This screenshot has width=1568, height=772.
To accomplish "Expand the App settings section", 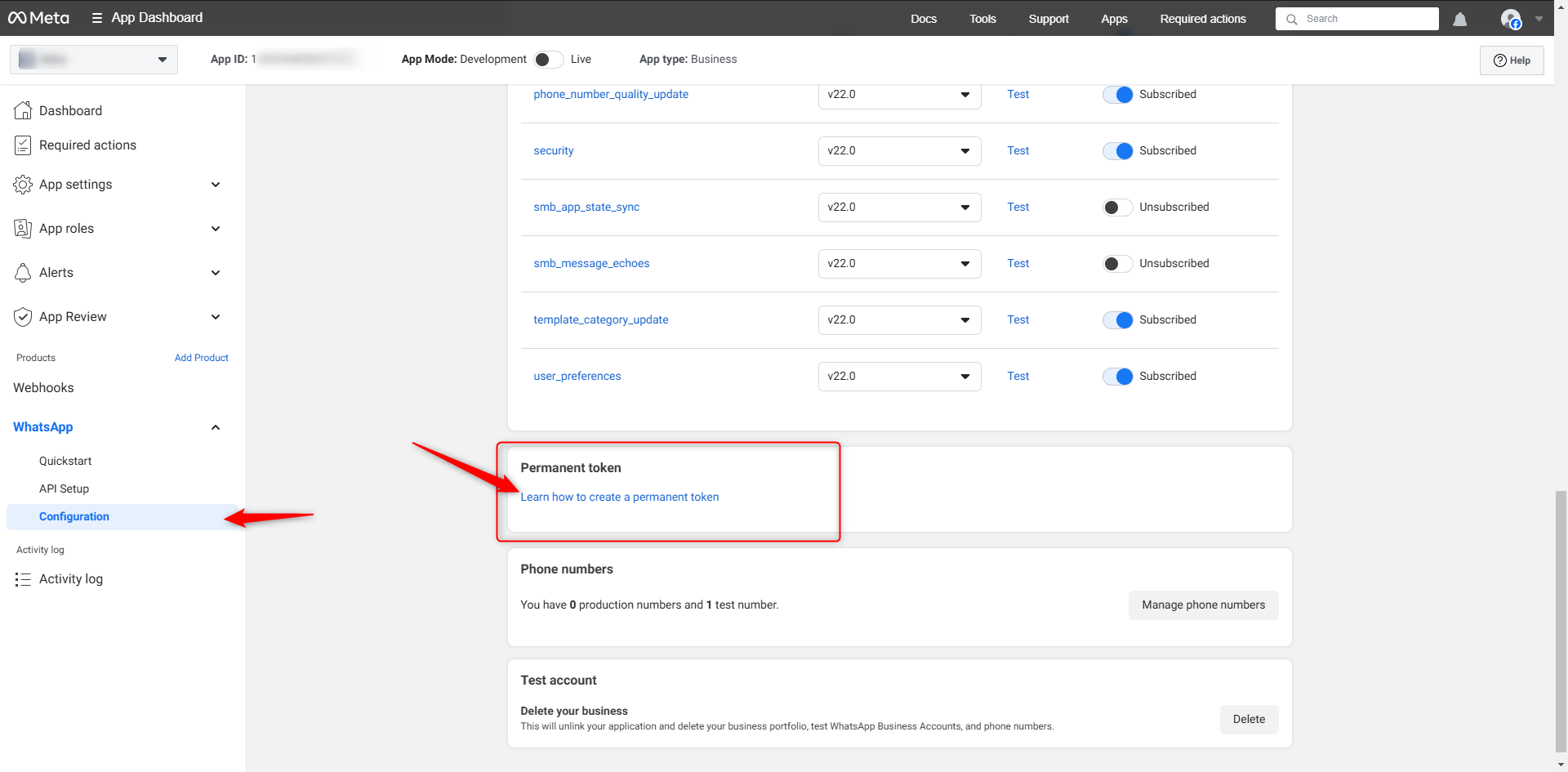I will click(x=216, y=185).
